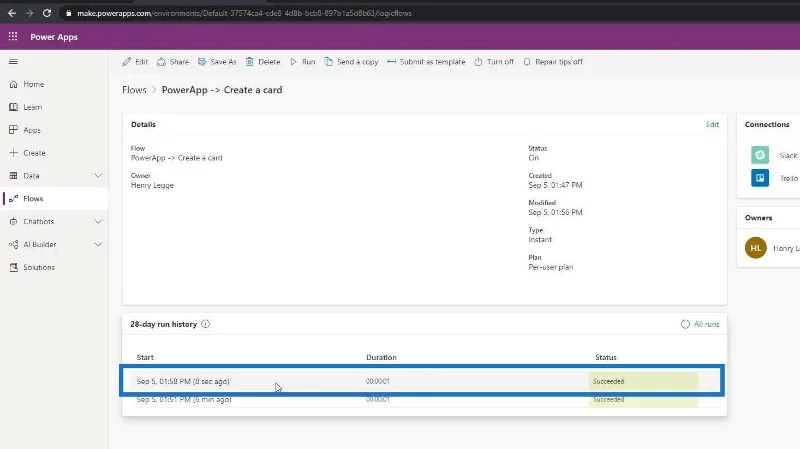This screenshot has width=800, height=449.
Task: Click the Delete trash icon
Action: click(249, 62)
